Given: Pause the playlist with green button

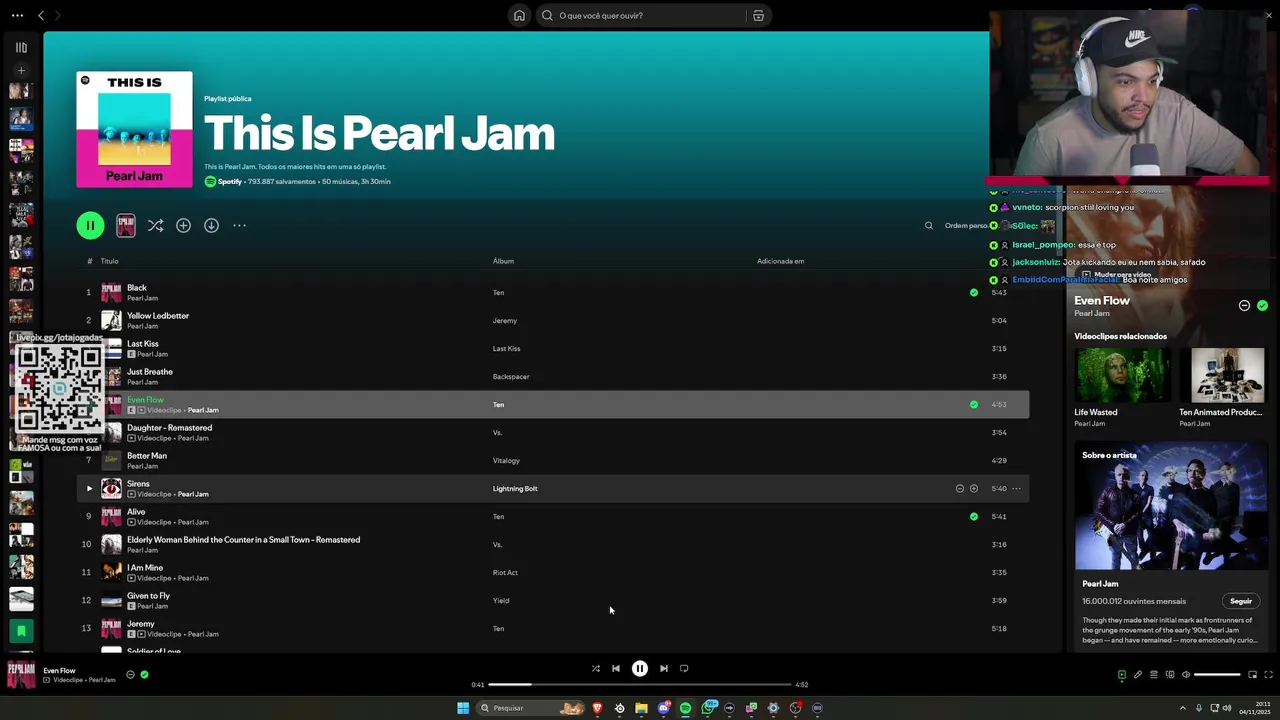Looking at the screenshot, I should point(90,225).
